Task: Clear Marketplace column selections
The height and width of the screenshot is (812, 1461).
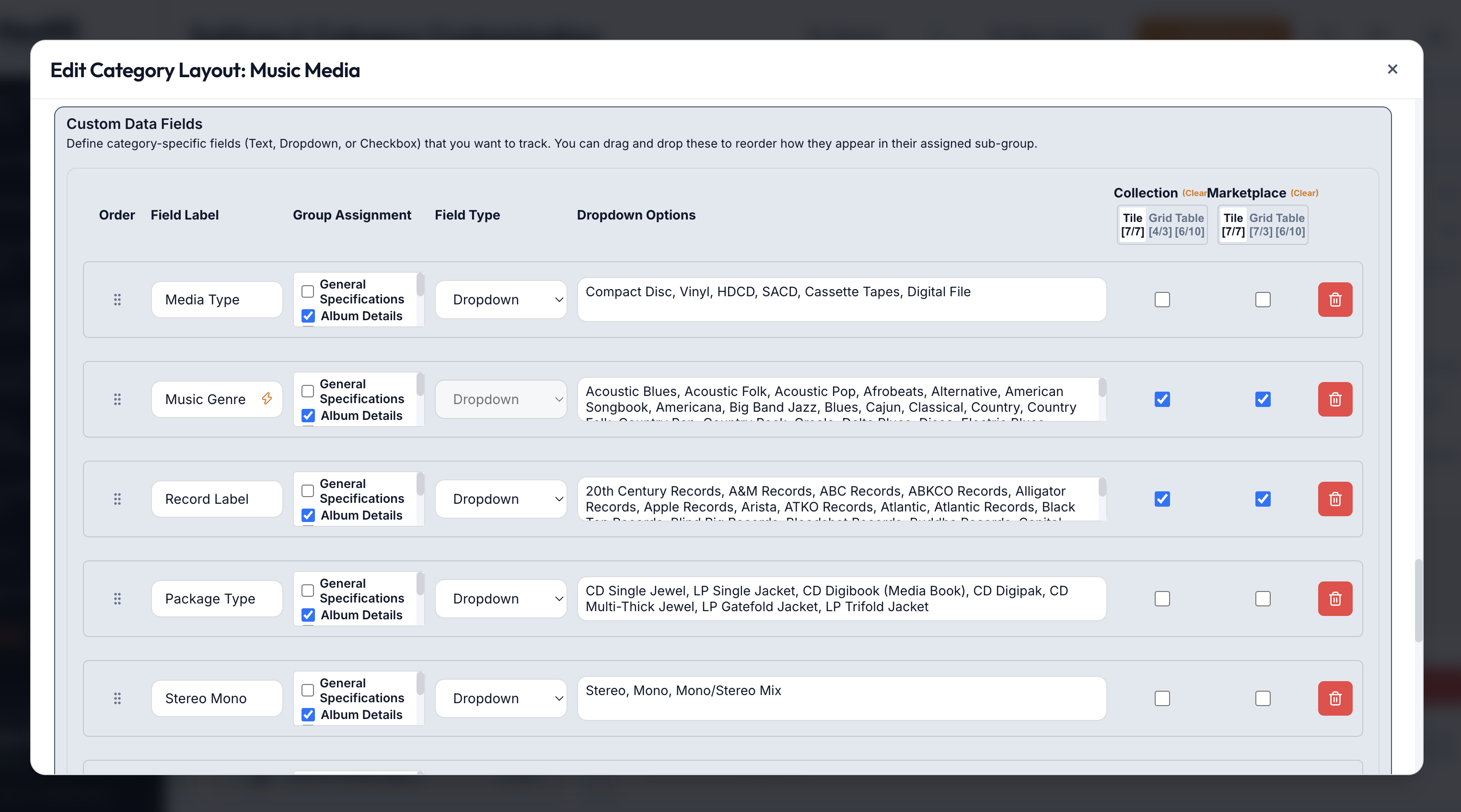Action: point(1304,193)
